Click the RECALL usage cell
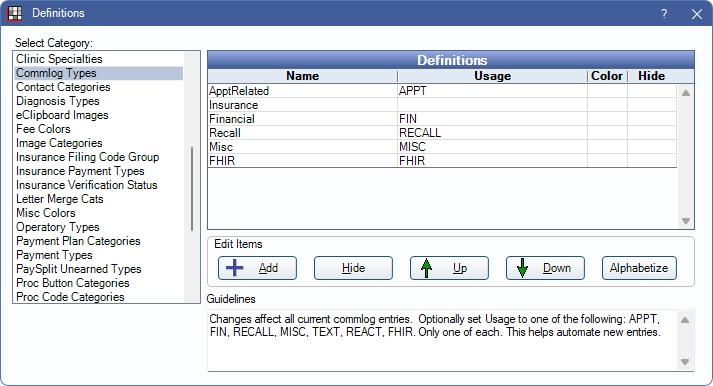713x386 pixels. [492, 133]
